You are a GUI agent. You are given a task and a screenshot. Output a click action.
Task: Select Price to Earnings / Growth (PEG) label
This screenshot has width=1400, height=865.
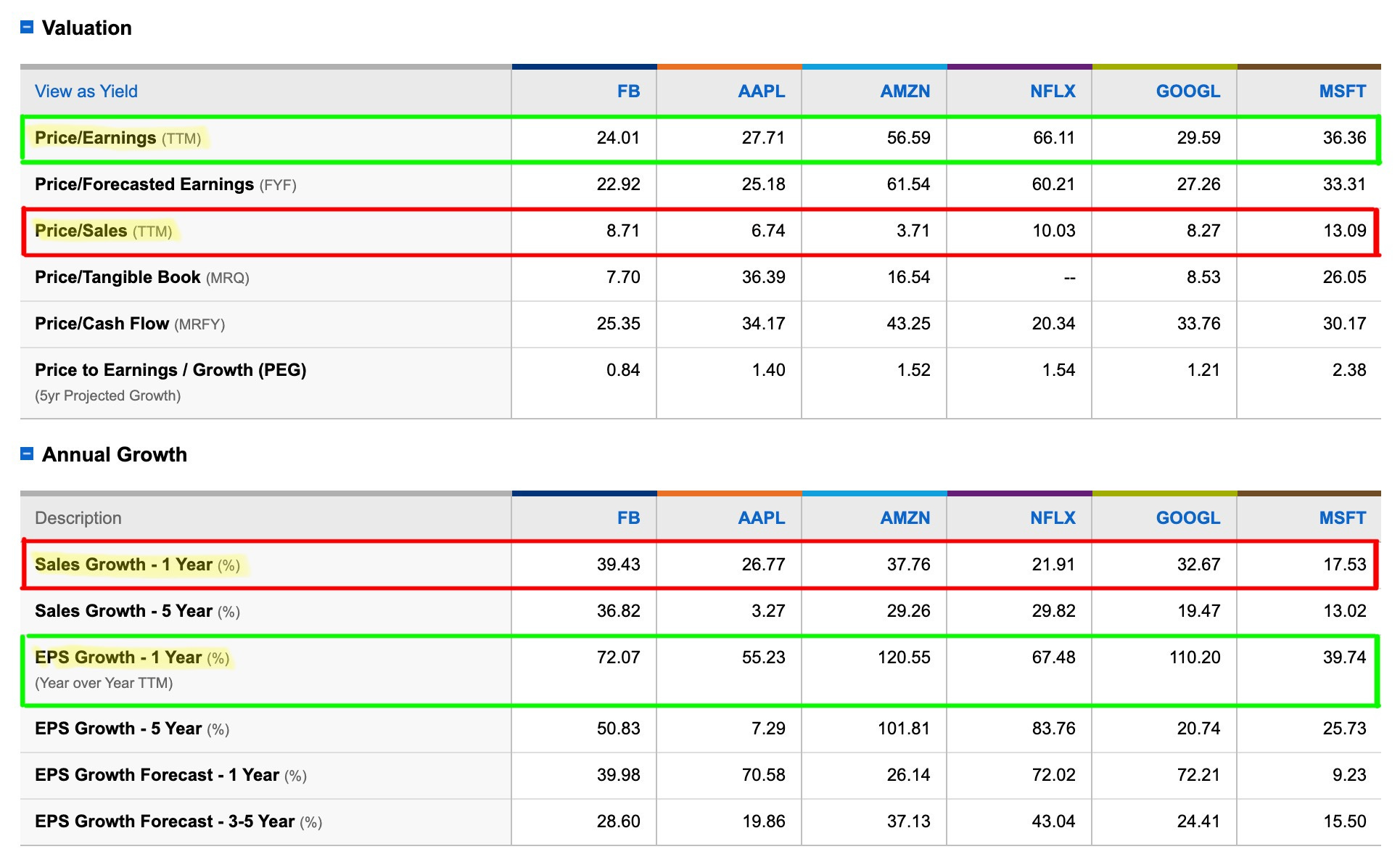click(x=170, y=370)
